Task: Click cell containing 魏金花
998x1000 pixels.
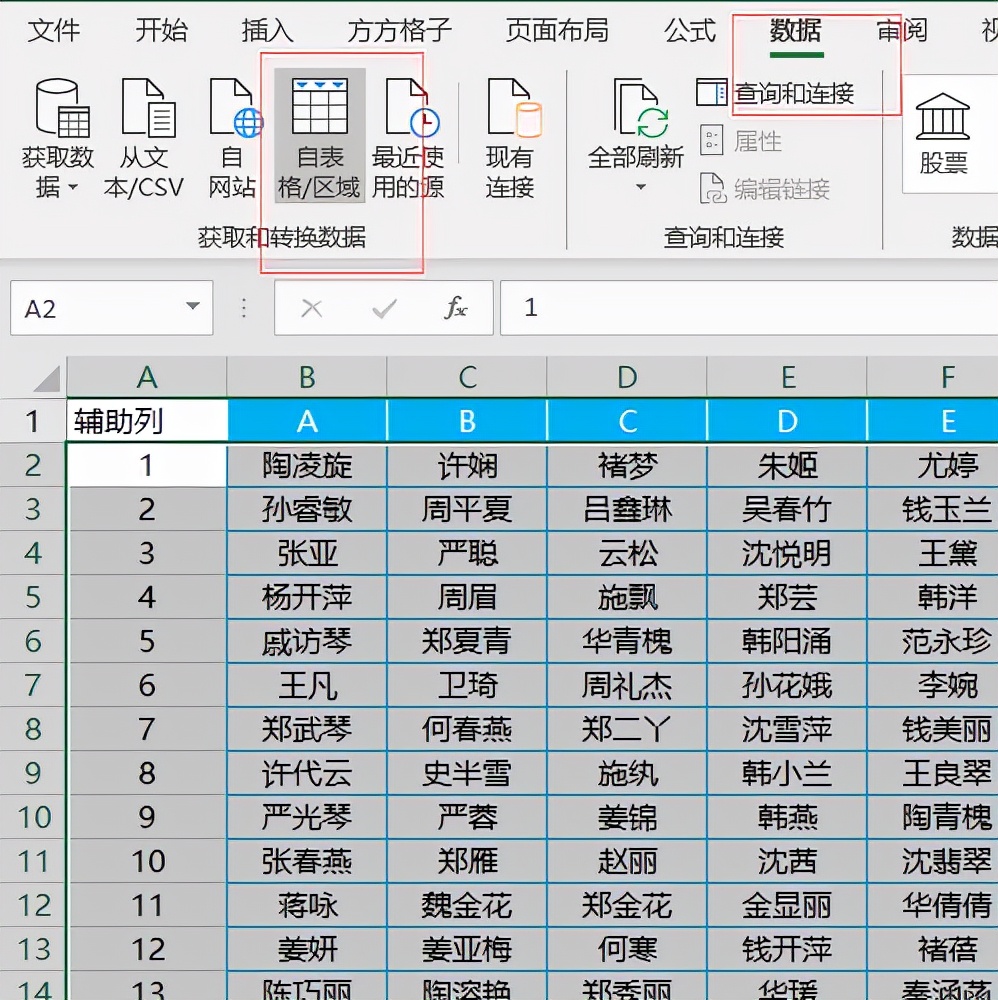Action: pyautogui.click(x=467, y=905)
